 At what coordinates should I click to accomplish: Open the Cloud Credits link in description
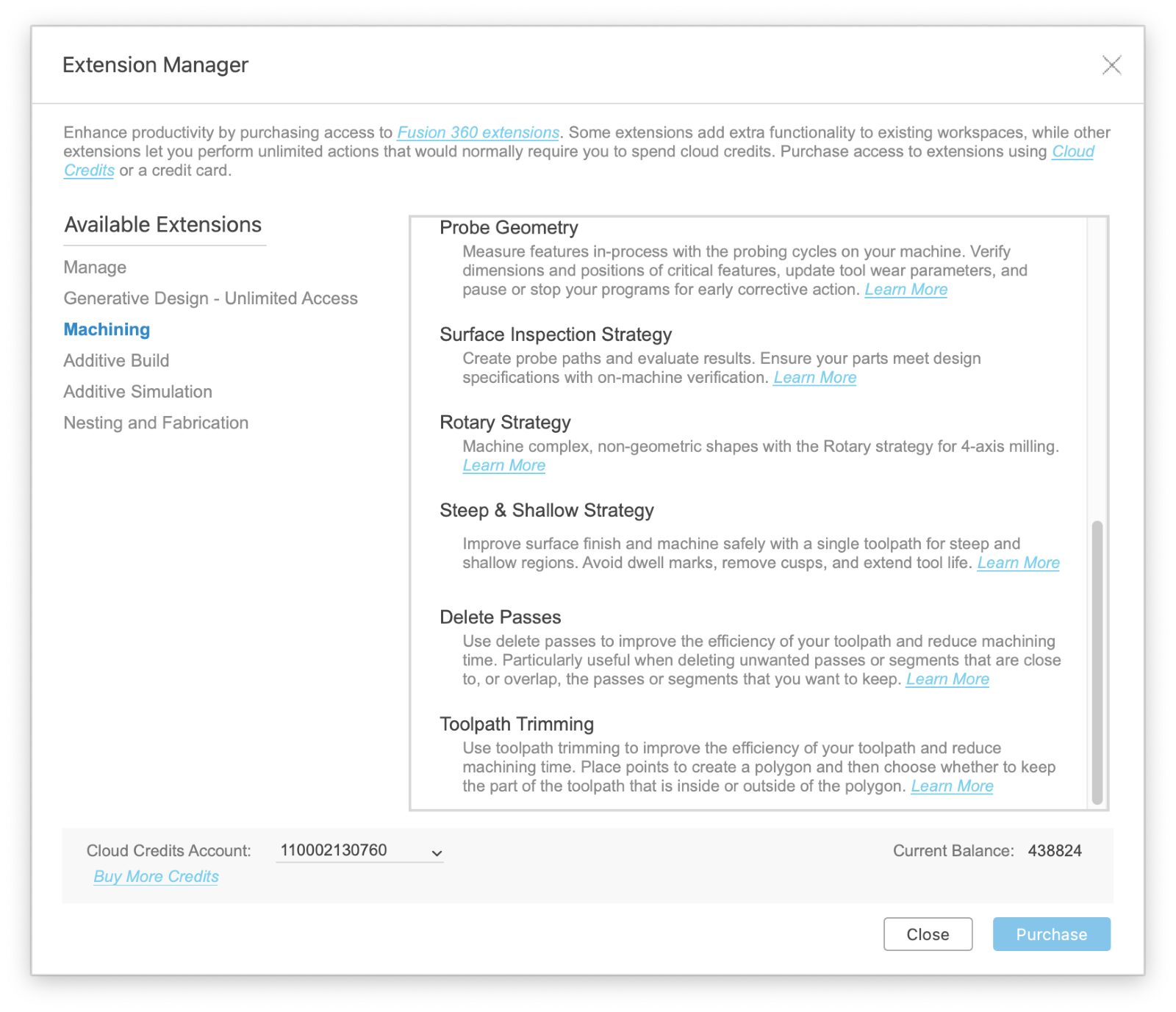pos(1072,152)
